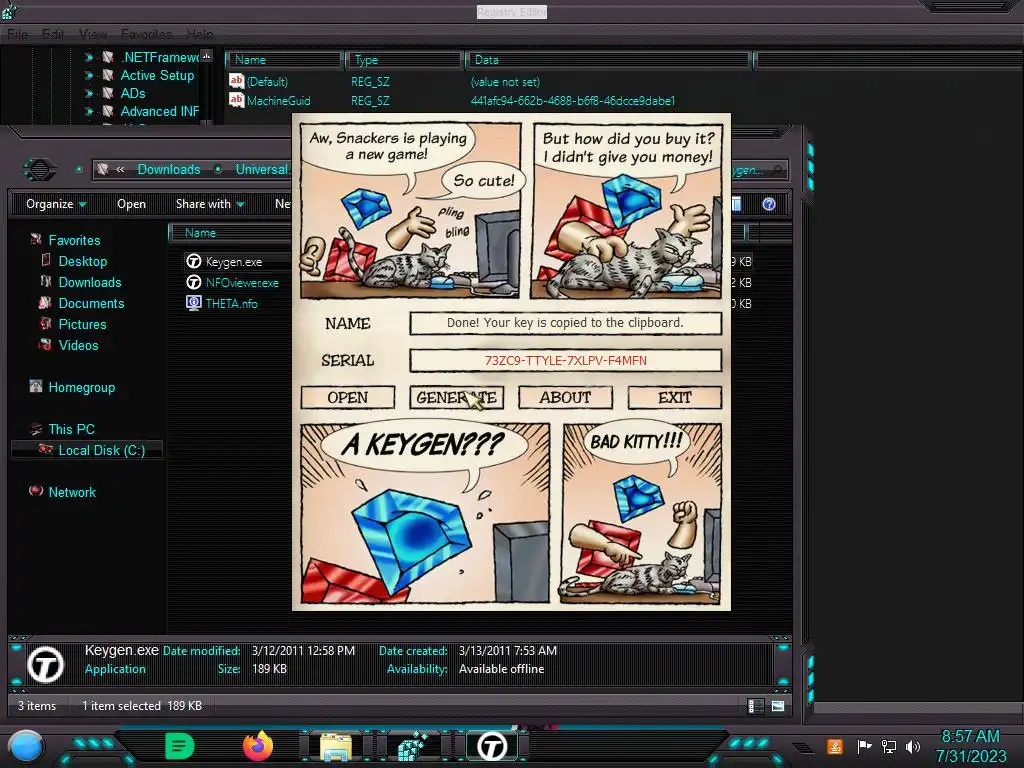Expand the Active Setup registry key
The width and height of the screenshot is (1024, 768).
(x=89, y=75)
